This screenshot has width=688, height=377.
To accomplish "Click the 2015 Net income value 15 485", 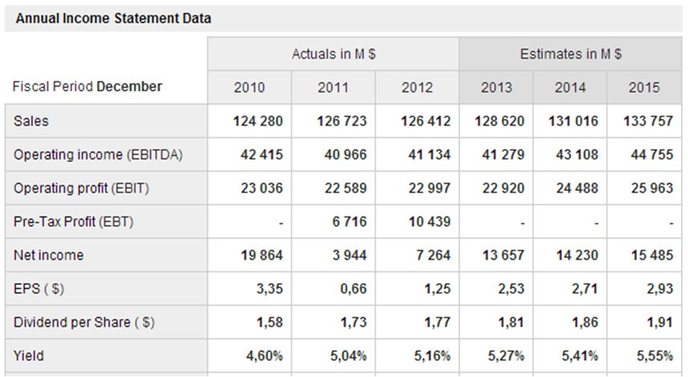I will click(x=652, y=255).
